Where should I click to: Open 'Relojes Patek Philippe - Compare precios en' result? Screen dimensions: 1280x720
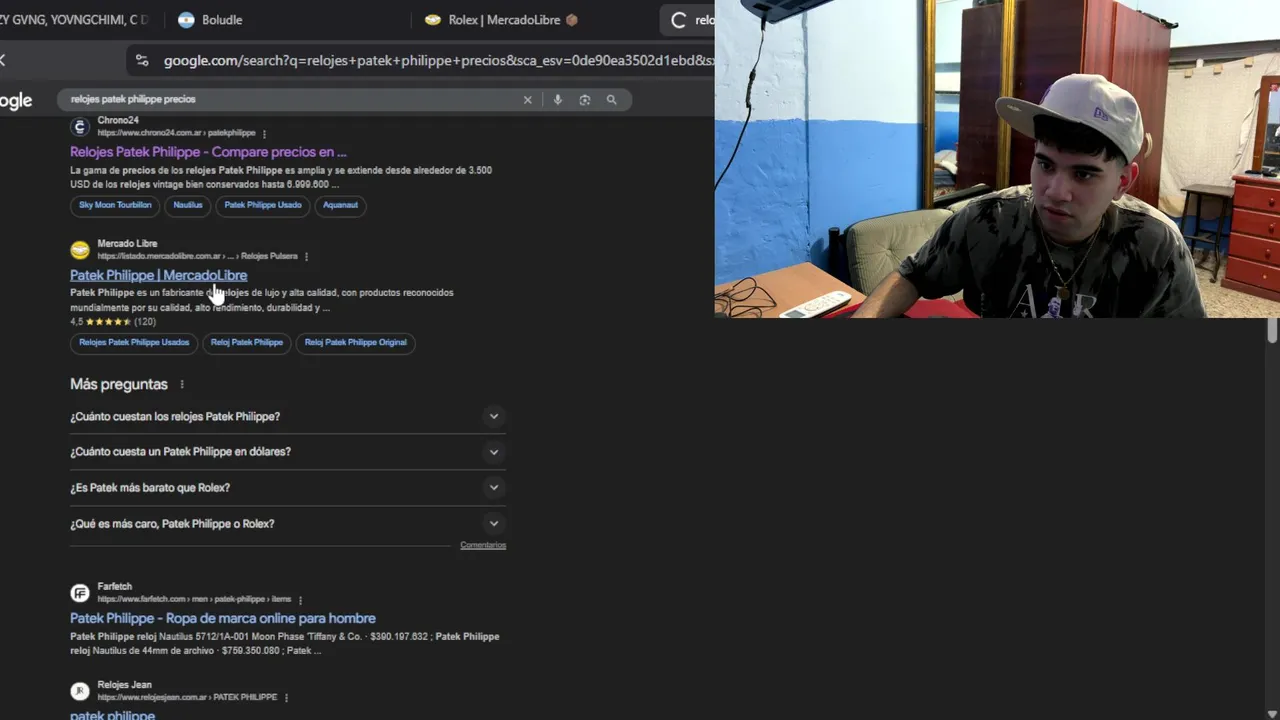point(208,152)
